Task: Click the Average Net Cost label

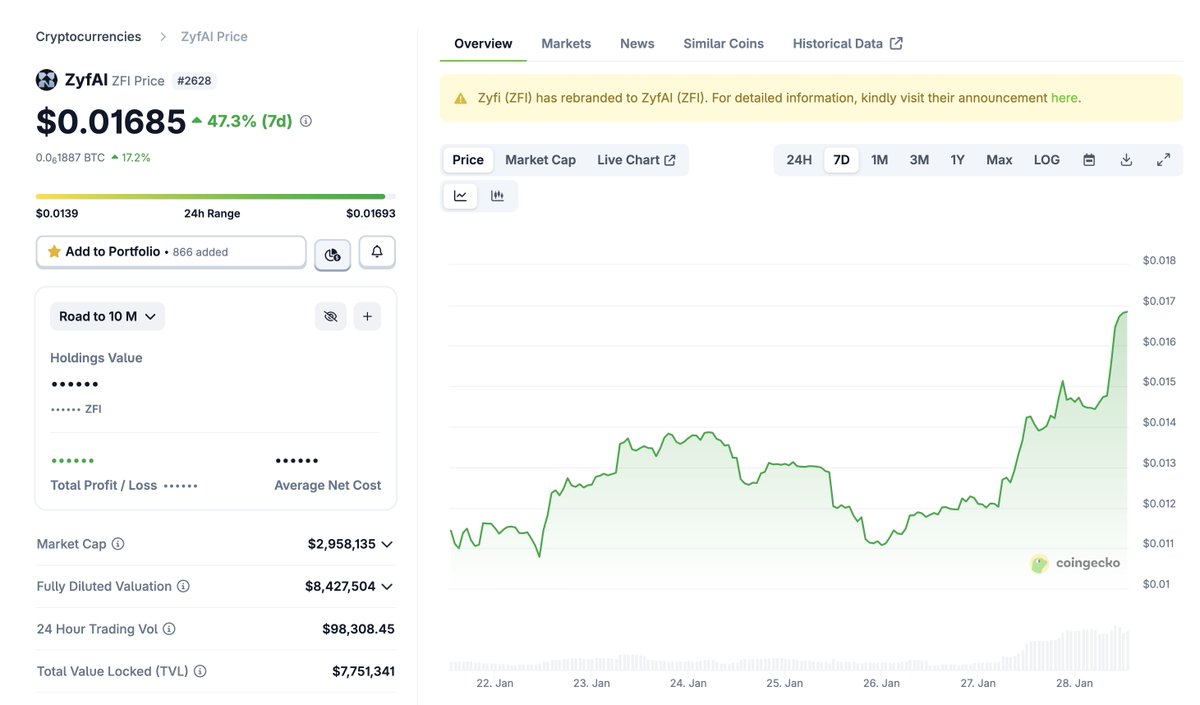Action: (328, 485)
